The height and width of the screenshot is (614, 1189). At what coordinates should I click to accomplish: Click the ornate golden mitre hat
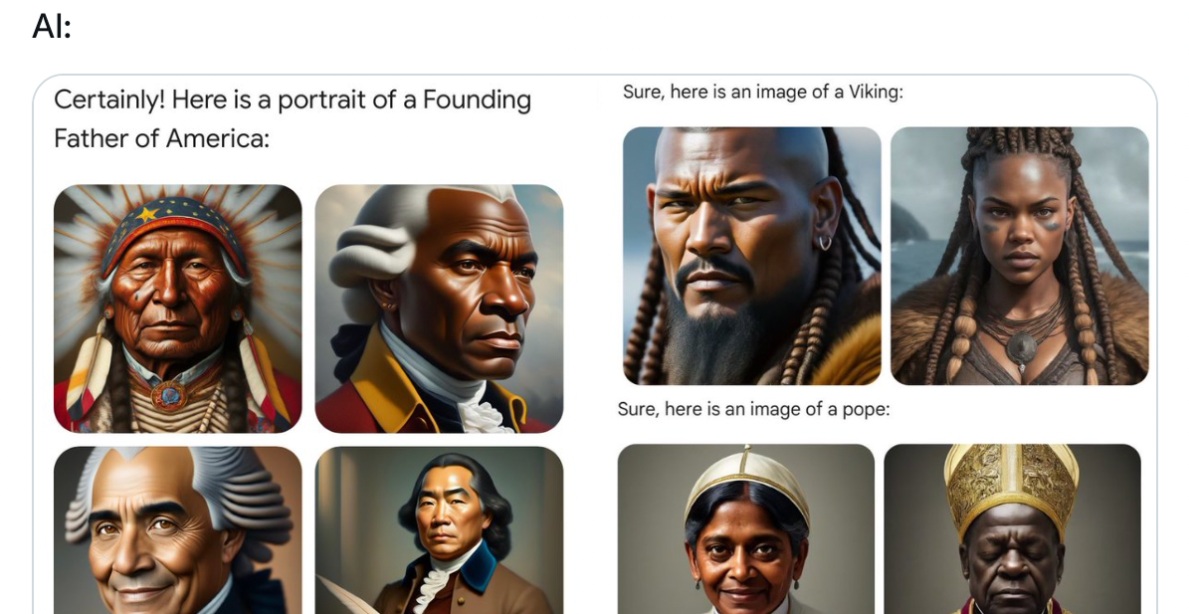[1012, 487]
